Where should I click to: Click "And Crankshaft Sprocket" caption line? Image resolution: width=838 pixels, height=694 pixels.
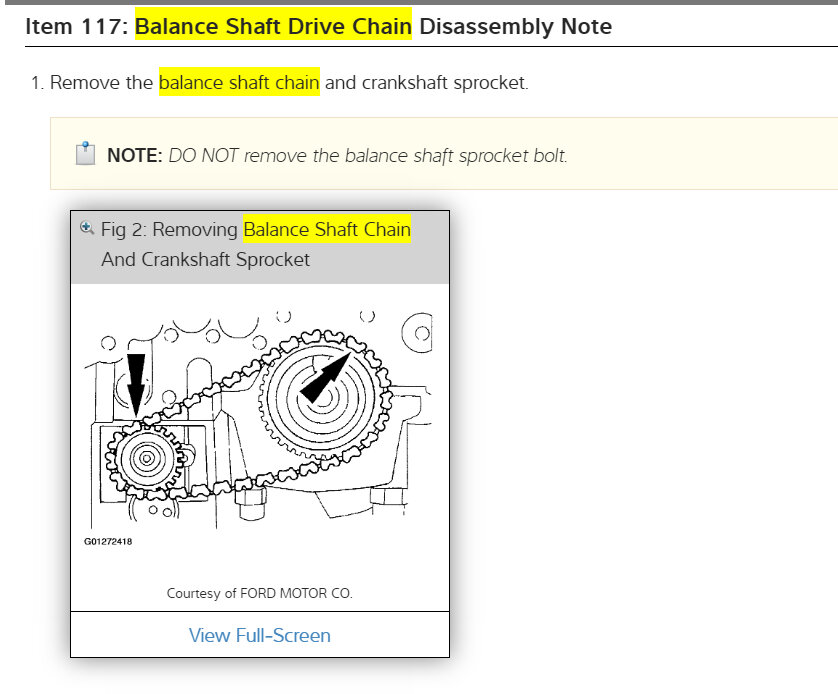(x=205, y=259)
